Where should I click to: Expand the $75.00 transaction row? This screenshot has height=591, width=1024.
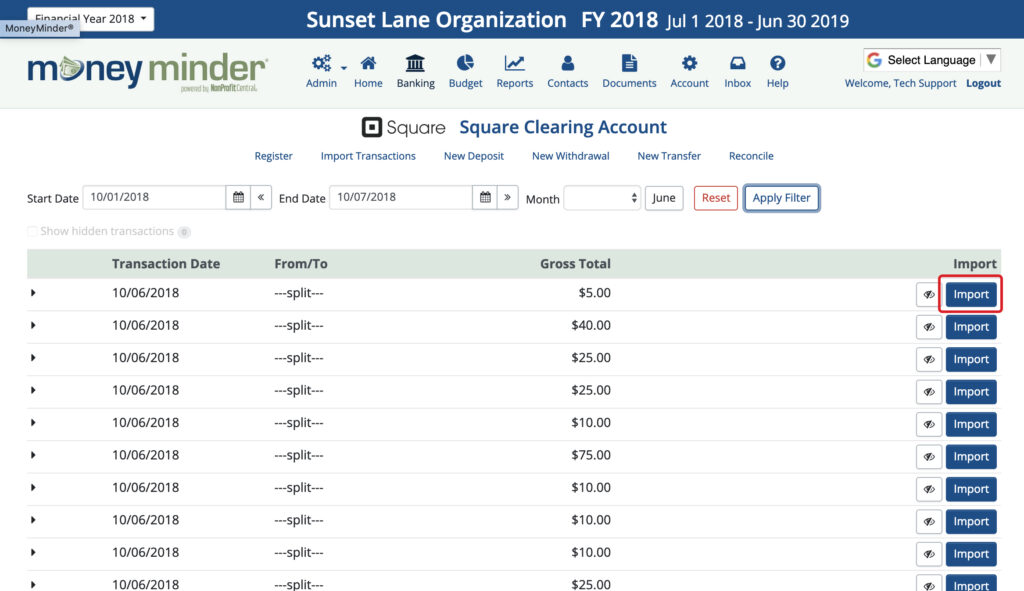[33, 455]
